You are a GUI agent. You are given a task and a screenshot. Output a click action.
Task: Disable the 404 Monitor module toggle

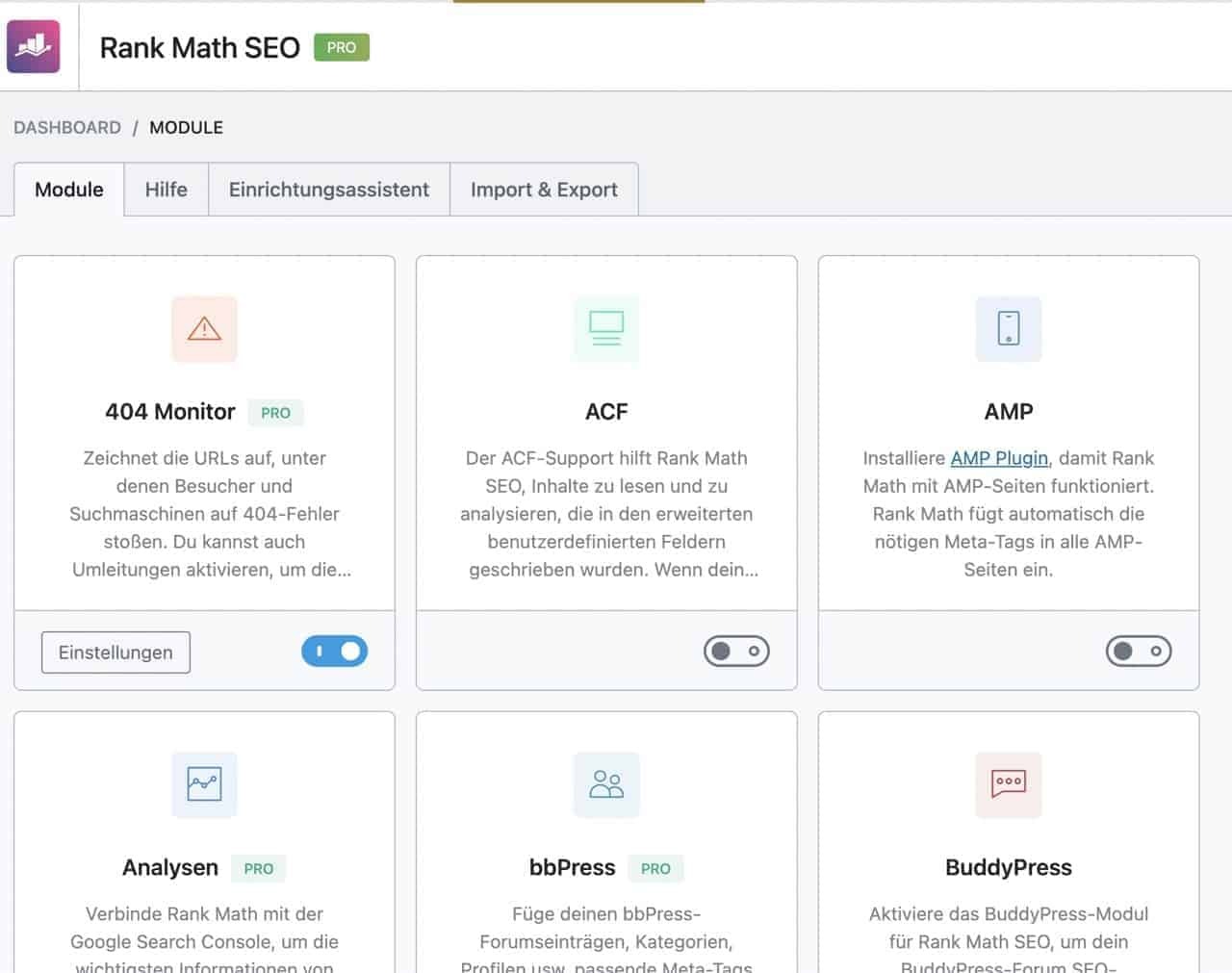tap(334, 652)
